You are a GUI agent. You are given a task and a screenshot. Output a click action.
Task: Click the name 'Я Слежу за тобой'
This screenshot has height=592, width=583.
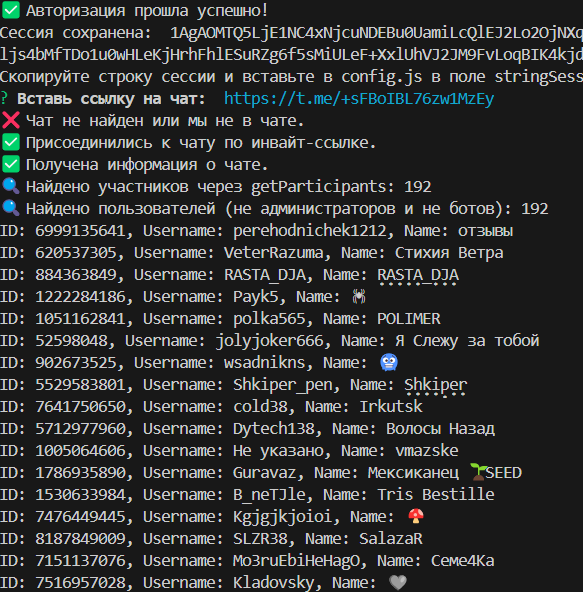click(467, 341)
